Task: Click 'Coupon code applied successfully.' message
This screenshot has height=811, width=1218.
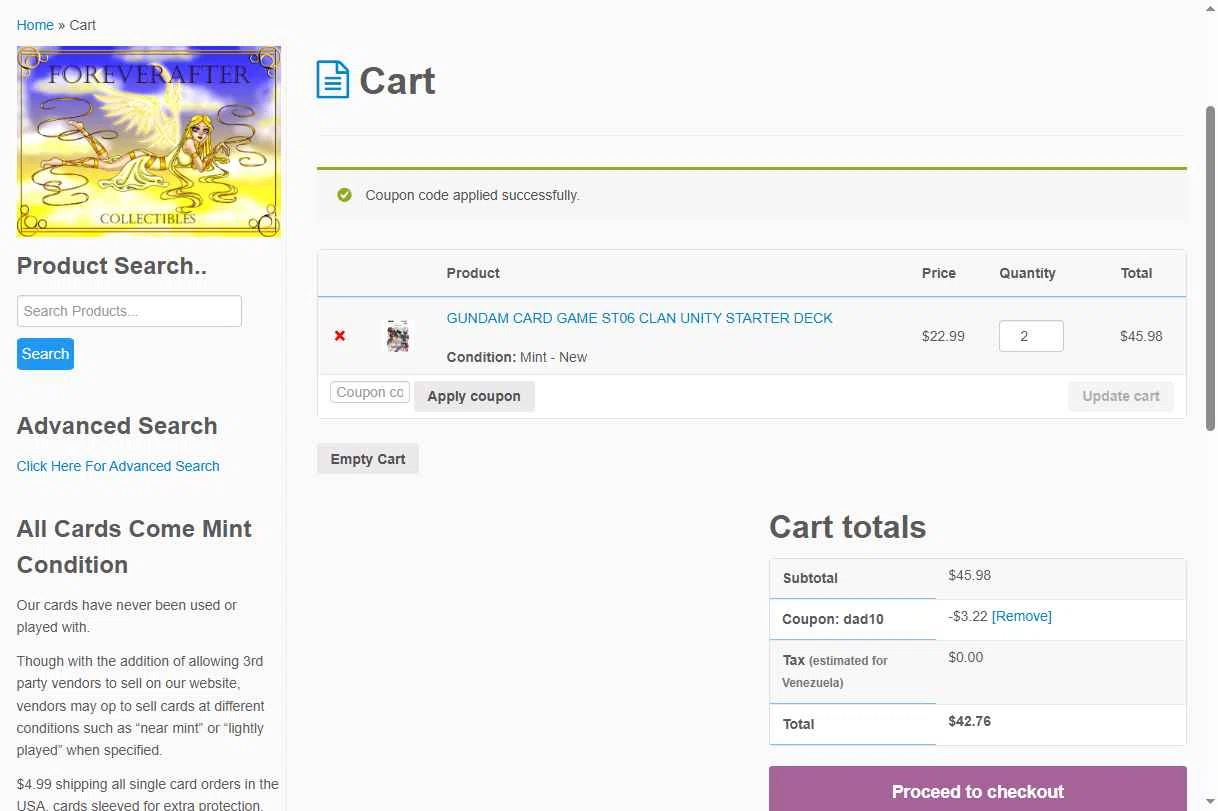Action: [x=472, y=195]
